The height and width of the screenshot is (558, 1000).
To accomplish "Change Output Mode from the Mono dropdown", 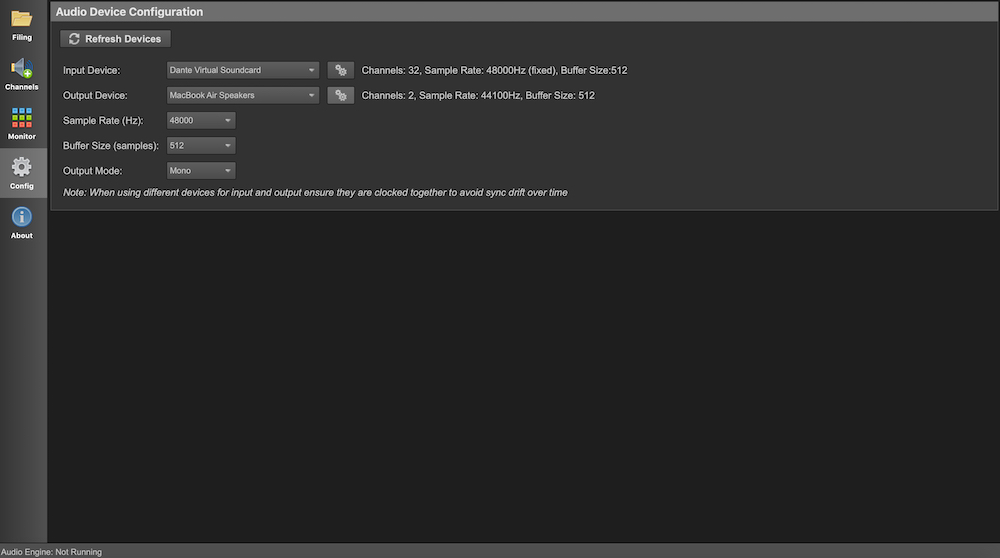I will coord(201,170).
